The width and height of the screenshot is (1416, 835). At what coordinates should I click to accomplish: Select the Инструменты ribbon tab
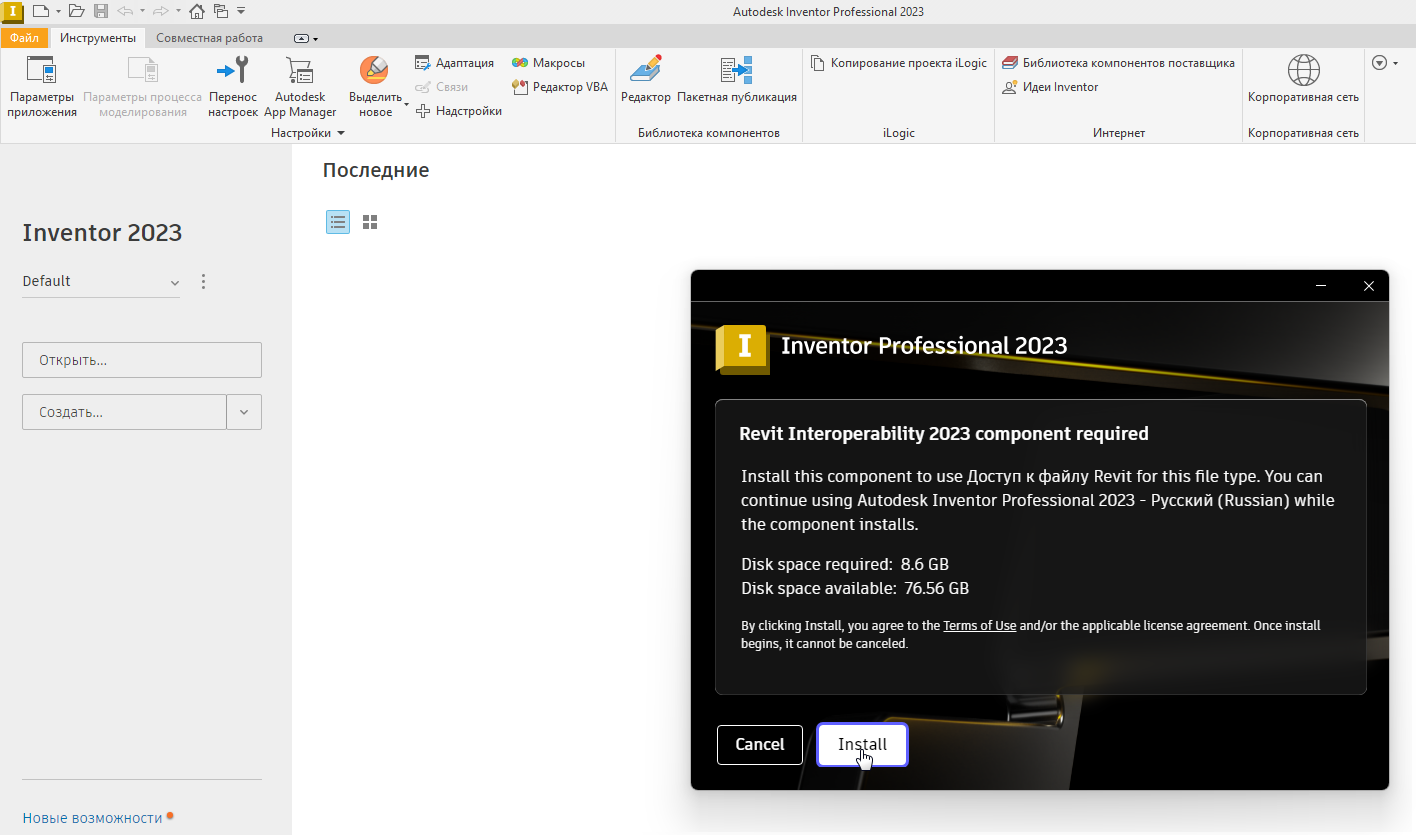[98, 38]
